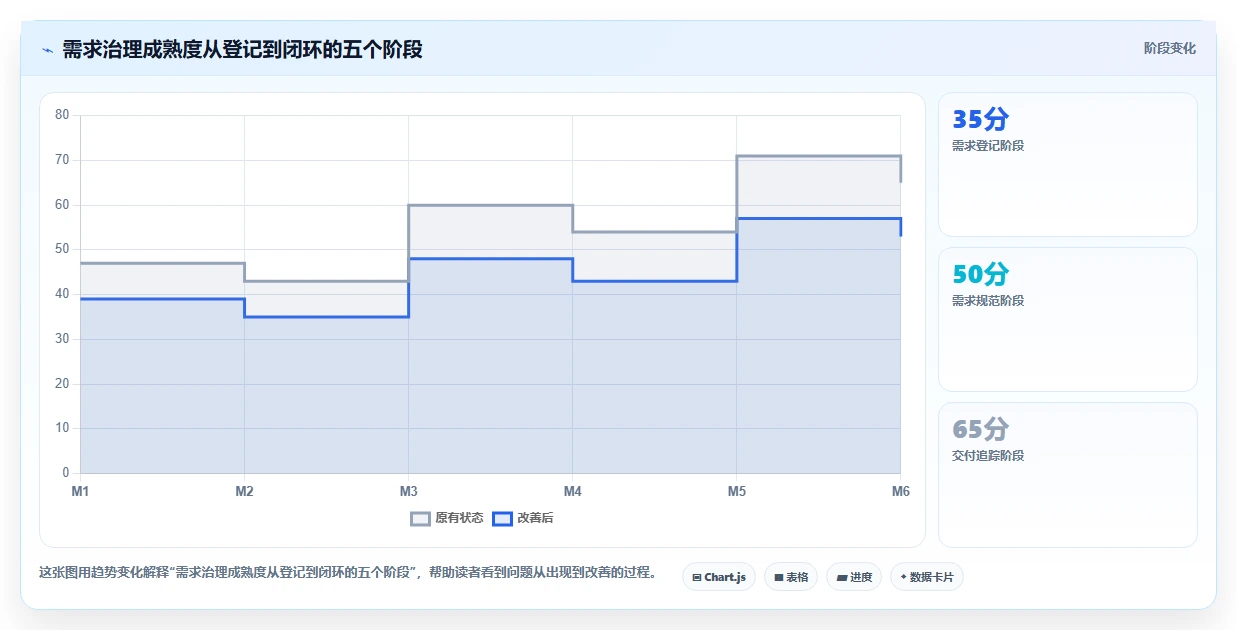Click the icon inside Chart.js chip
This screenshot has height=630, width=1237.
697,578
